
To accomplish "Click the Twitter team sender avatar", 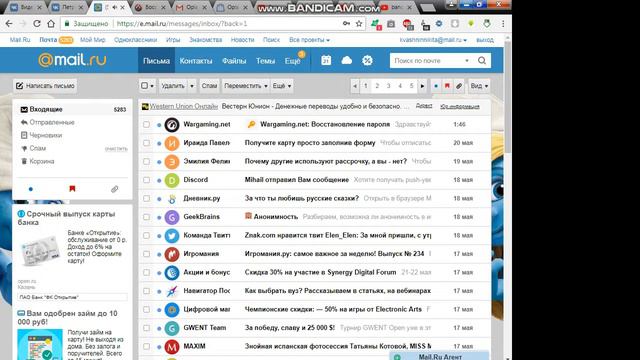I will [172, 236].
